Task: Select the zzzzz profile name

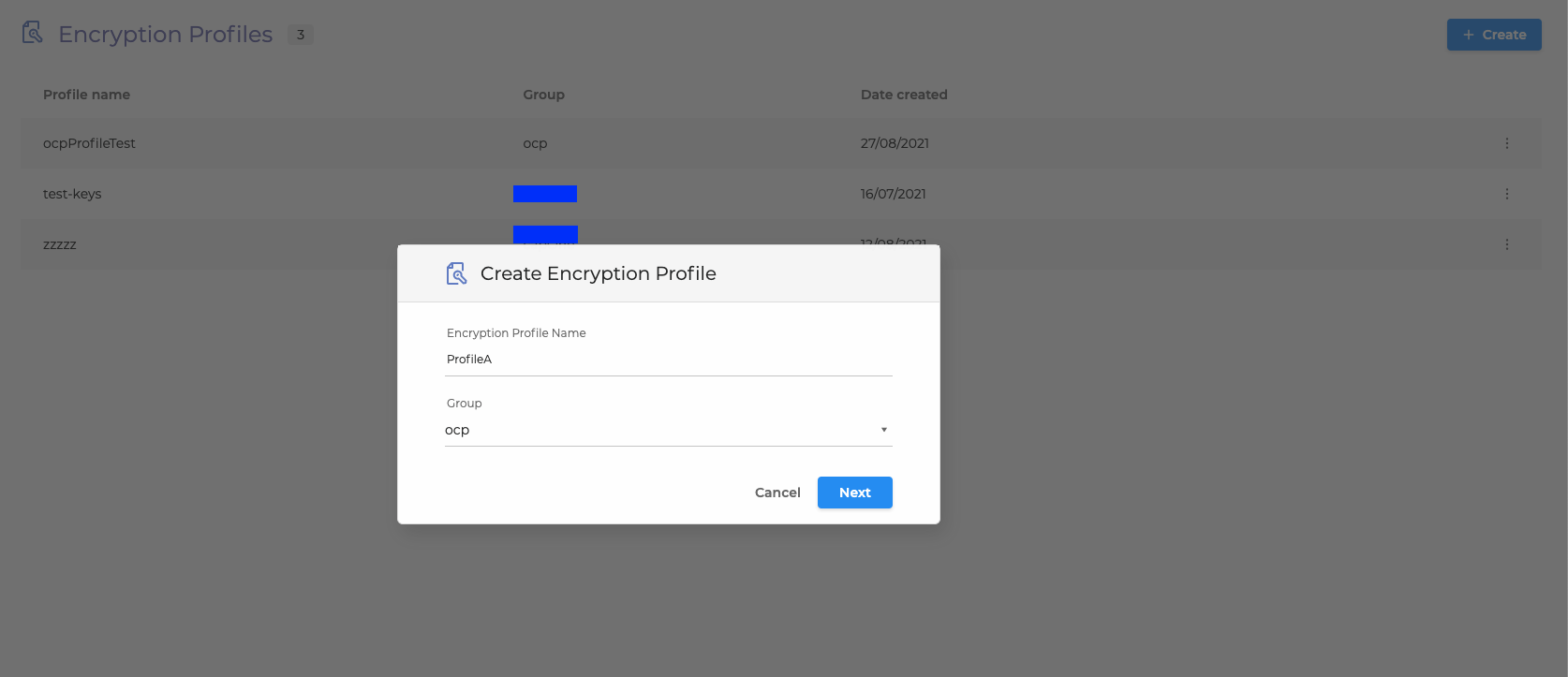Action: point(60,244)
